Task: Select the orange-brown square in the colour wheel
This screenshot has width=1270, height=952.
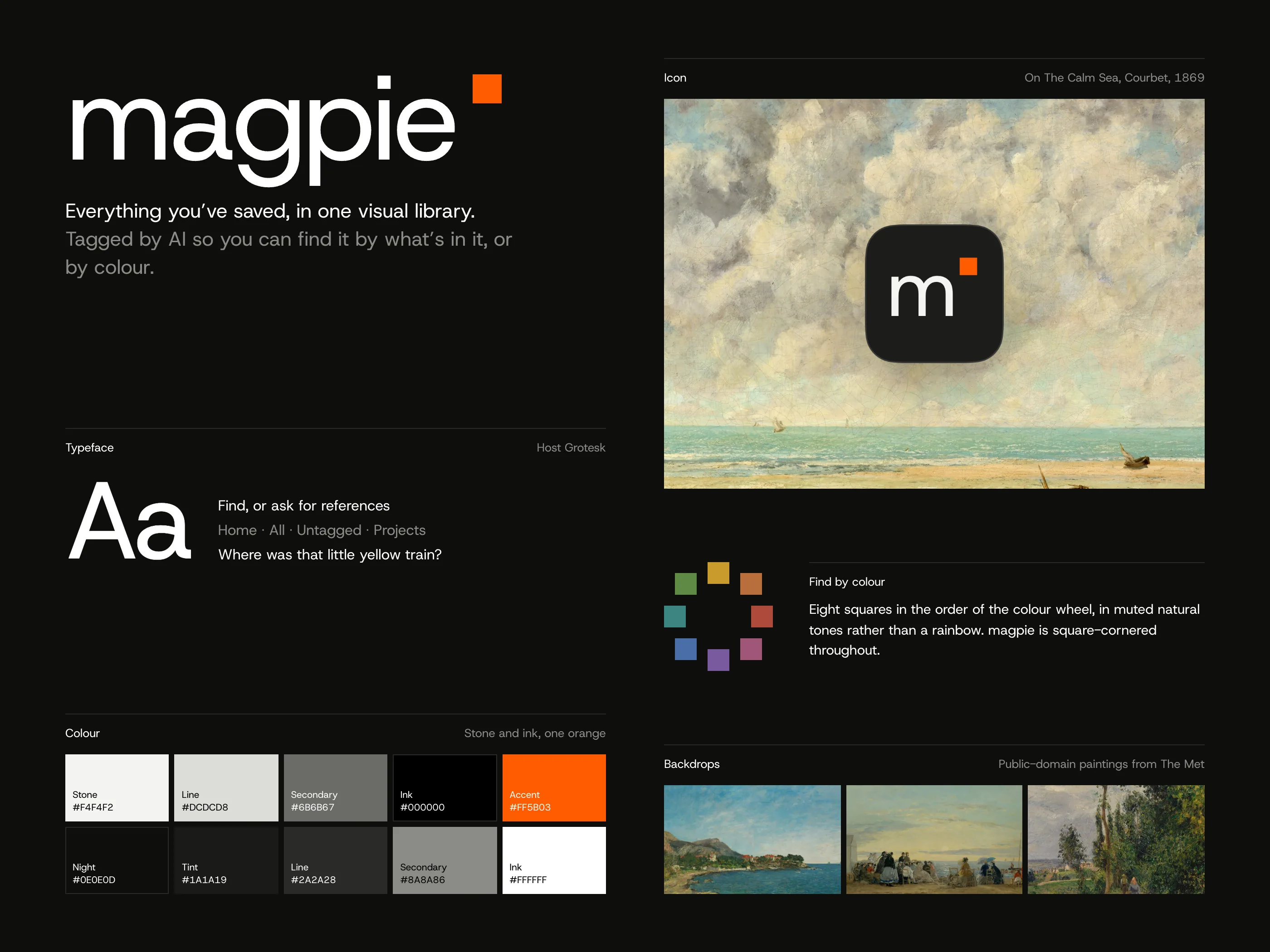Action: tap(751, 583)
